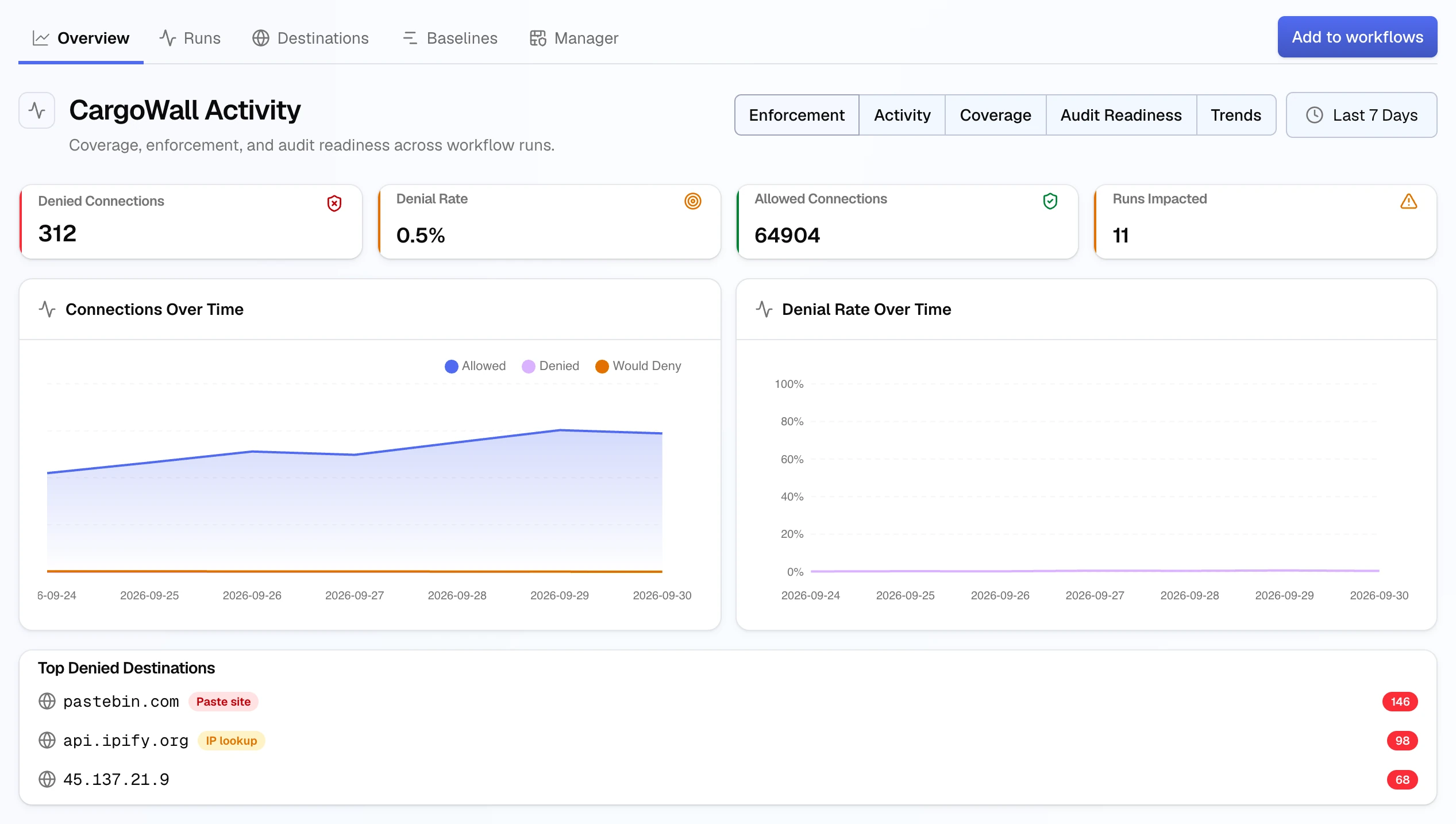Click the 100% axis label
The image size is (1456, 824).
point(789,384)
